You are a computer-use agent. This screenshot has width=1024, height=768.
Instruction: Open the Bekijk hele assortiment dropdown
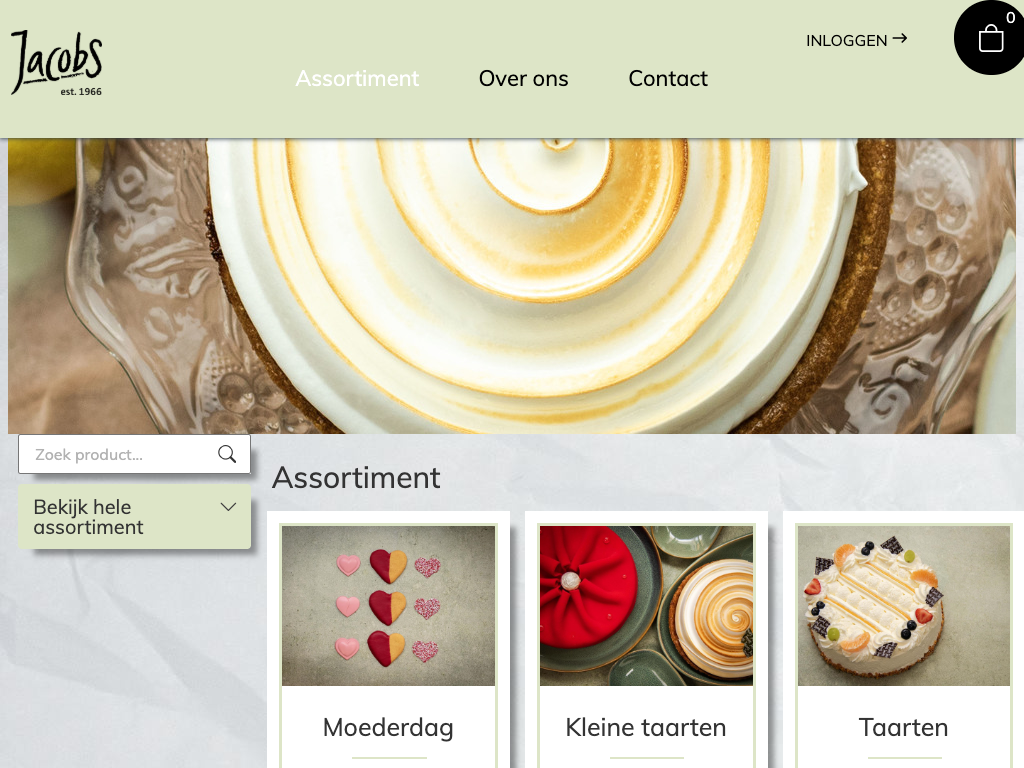click(135, 517)
